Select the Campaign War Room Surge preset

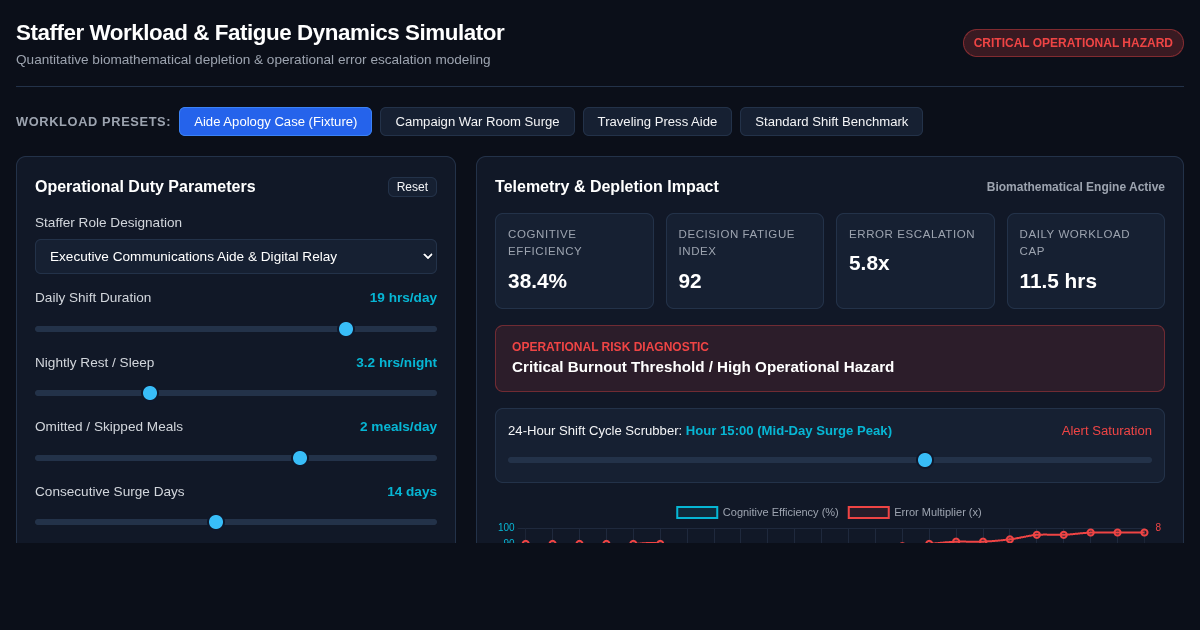(477, 122)
